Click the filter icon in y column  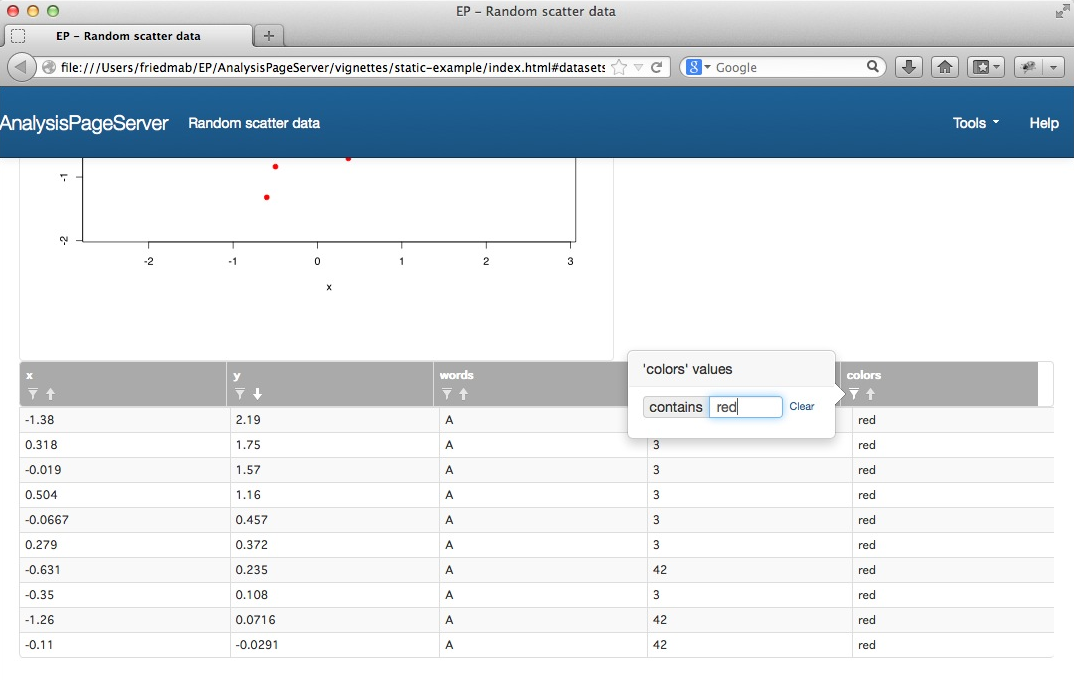[x=240, y=394]
